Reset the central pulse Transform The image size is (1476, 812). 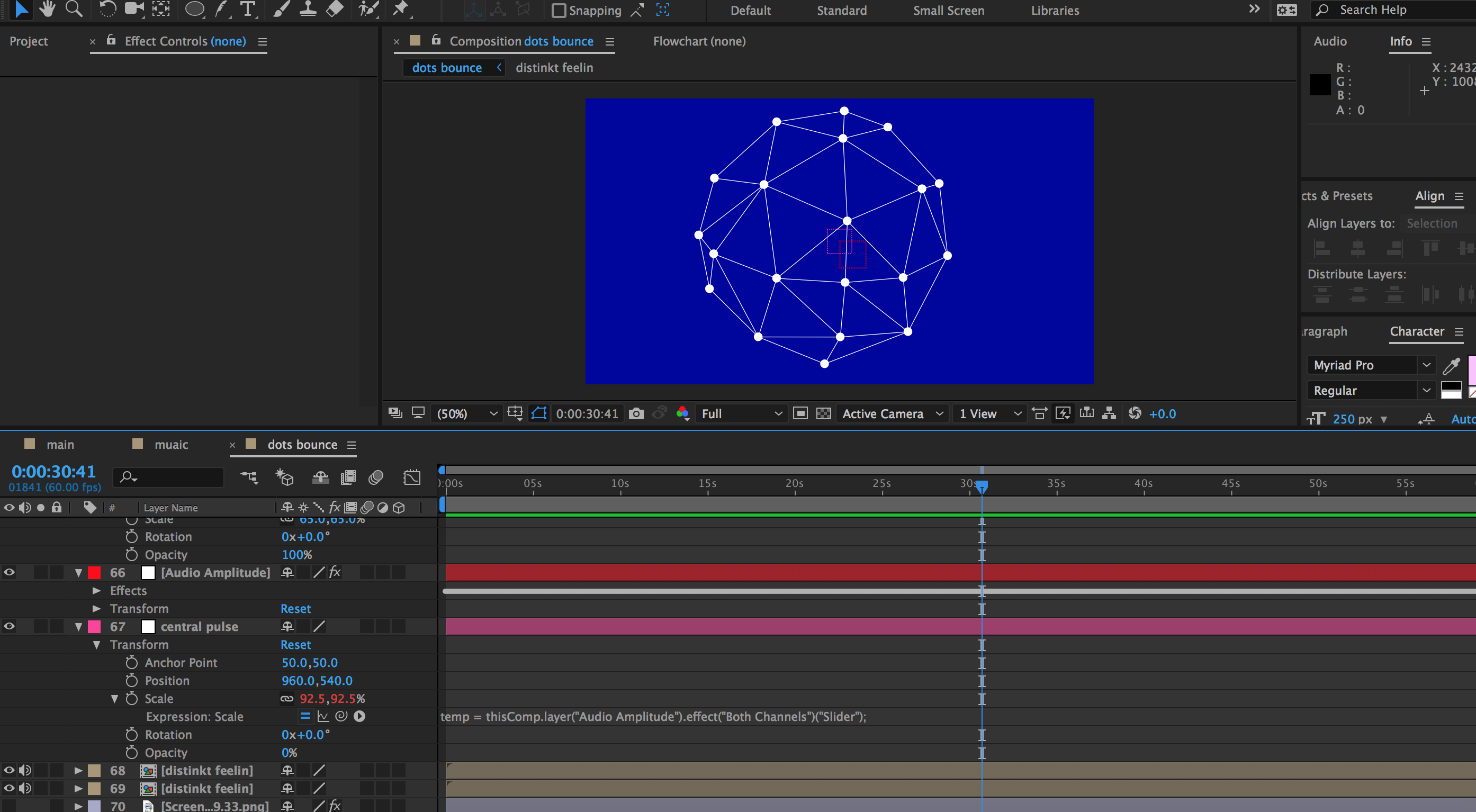(295, 645)
